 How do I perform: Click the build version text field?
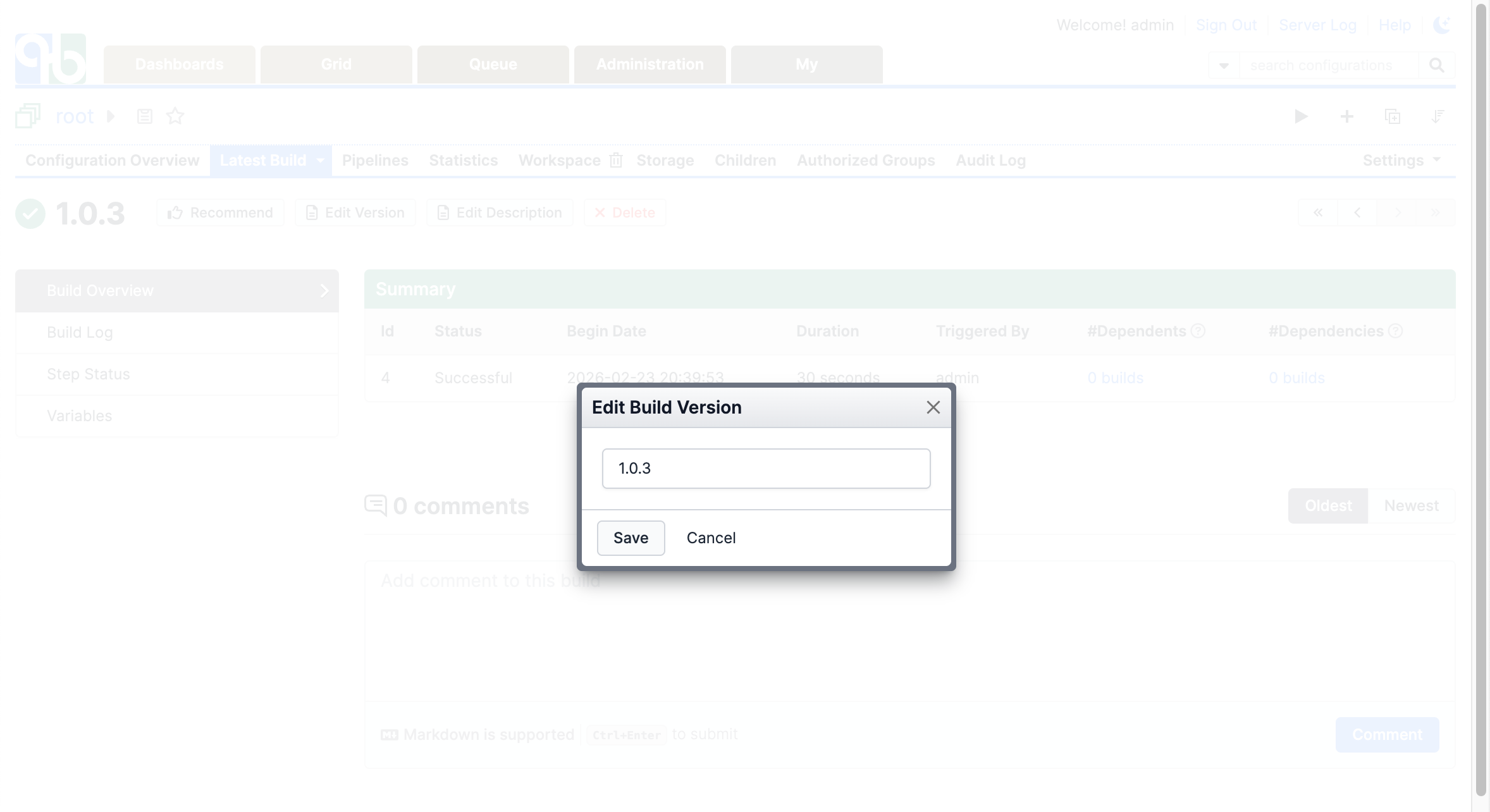coord(766,469)
